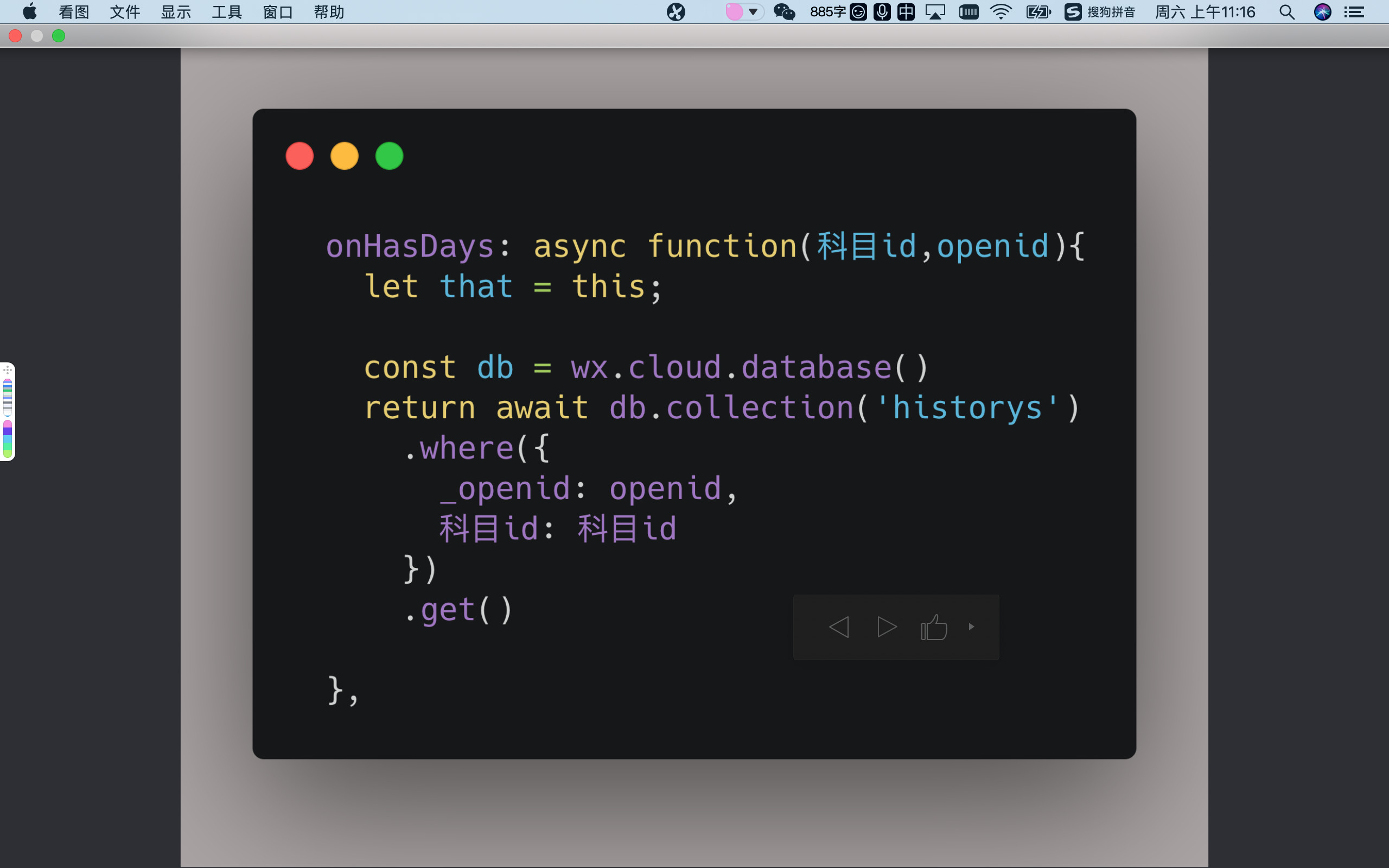Click the thumbs-up like icon

pyautogui.click(x=934, y=628)
